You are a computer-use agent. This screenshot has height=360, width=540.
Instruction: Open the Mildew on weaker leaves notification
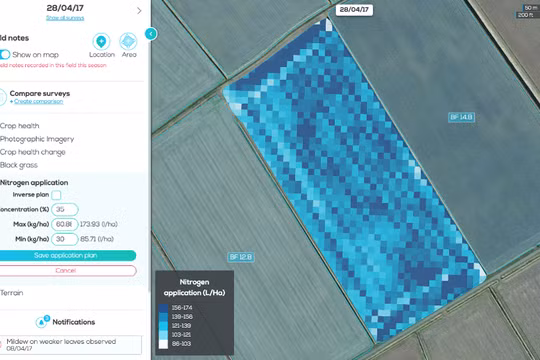pyautogui.click(x=71, y=345)
